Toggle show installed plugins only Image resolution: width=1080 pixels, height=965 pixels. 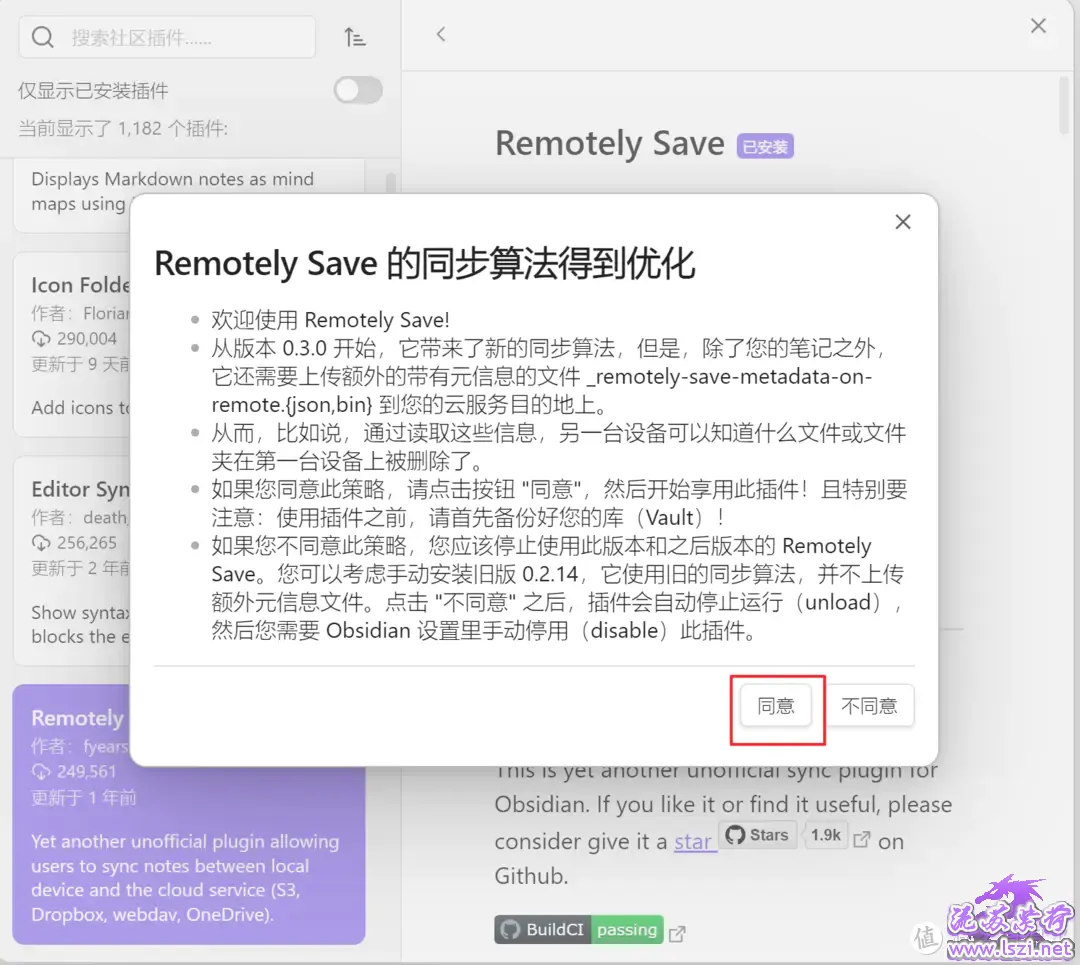click(x=358, y=90)
